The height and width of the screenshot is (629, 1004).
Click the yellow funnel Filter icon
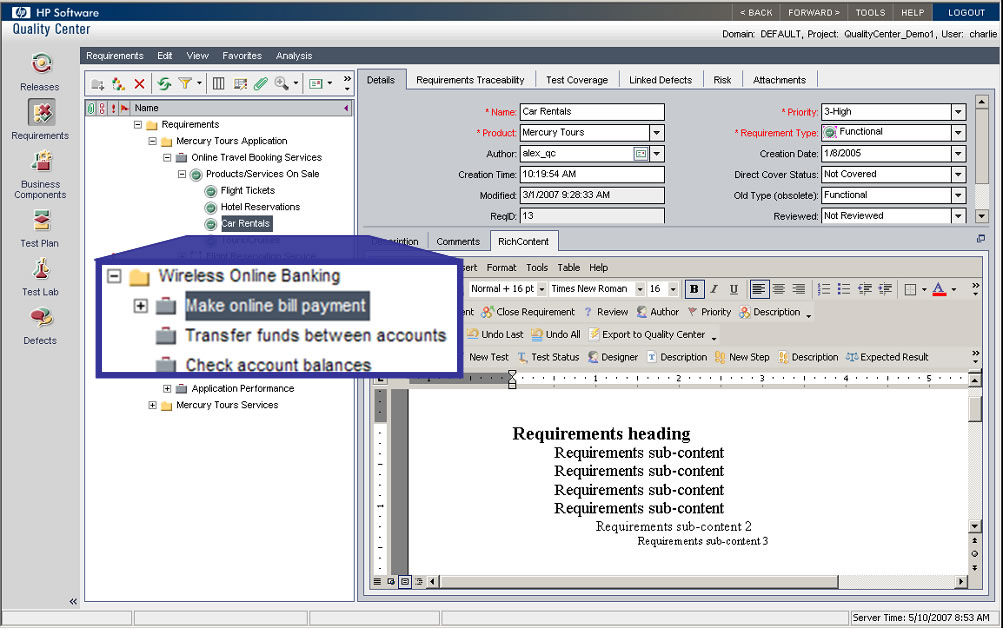tap(185, 83)
